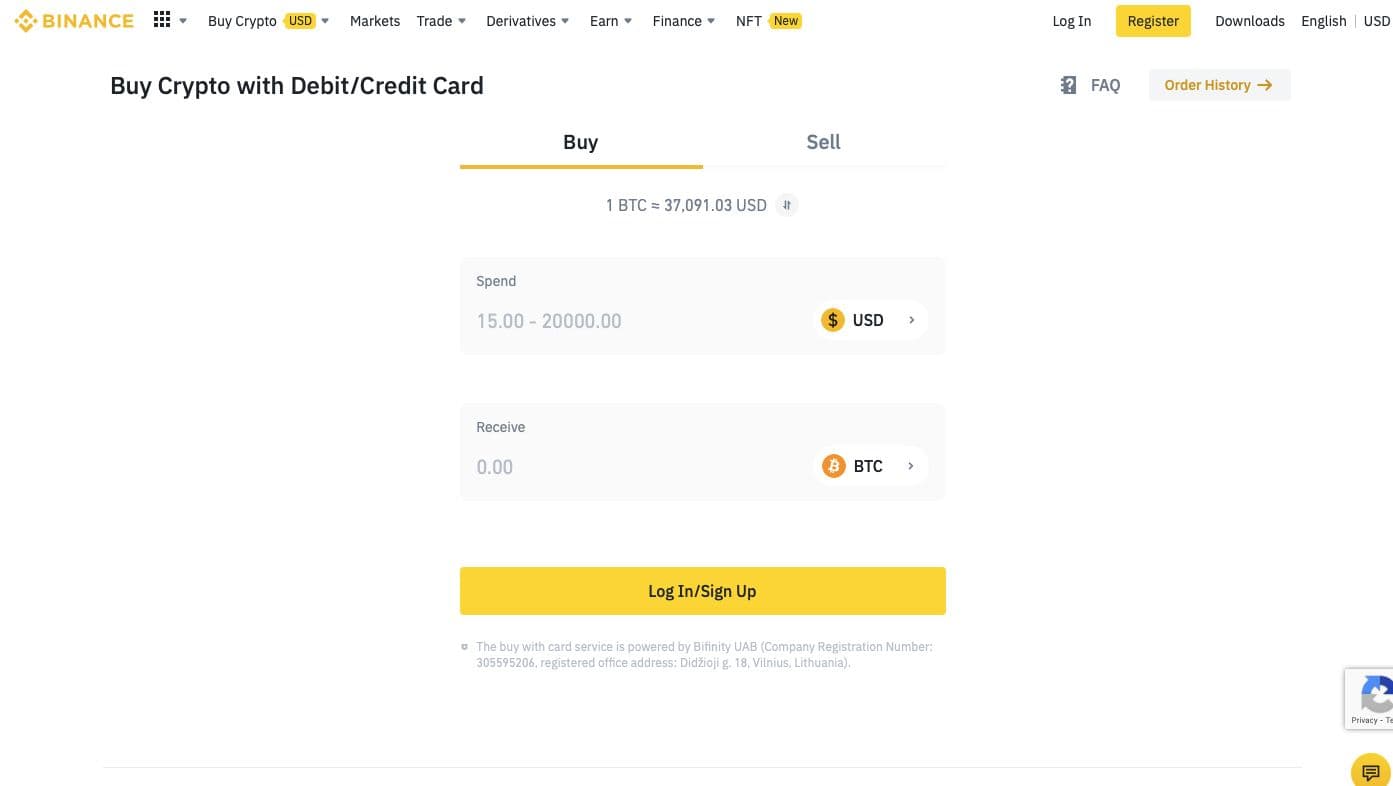Switch to the Sell tab
The height and width of the screenshot is (786, 1393).
click(823, 142)
